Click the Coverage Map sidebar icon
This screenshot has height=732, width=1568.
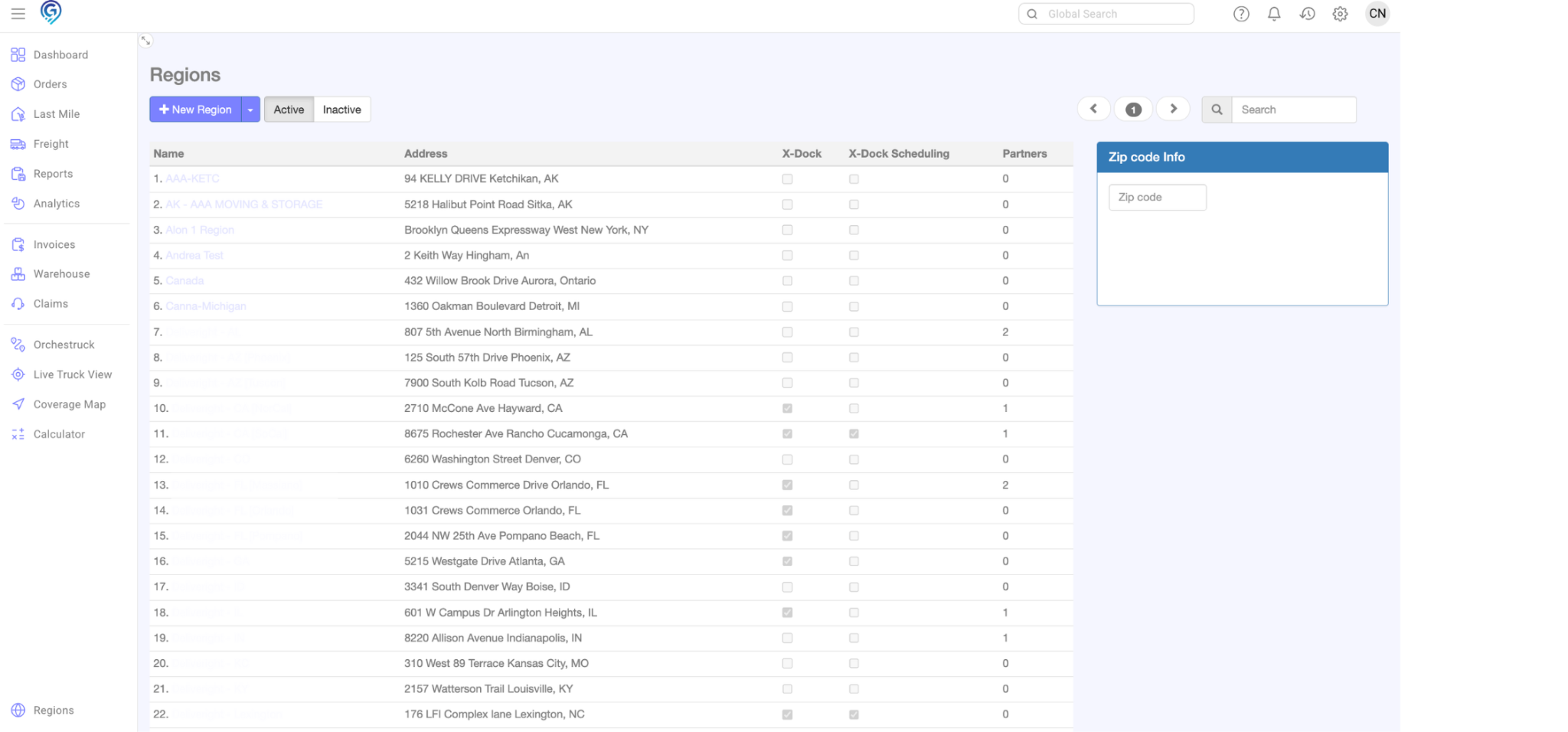18,404
